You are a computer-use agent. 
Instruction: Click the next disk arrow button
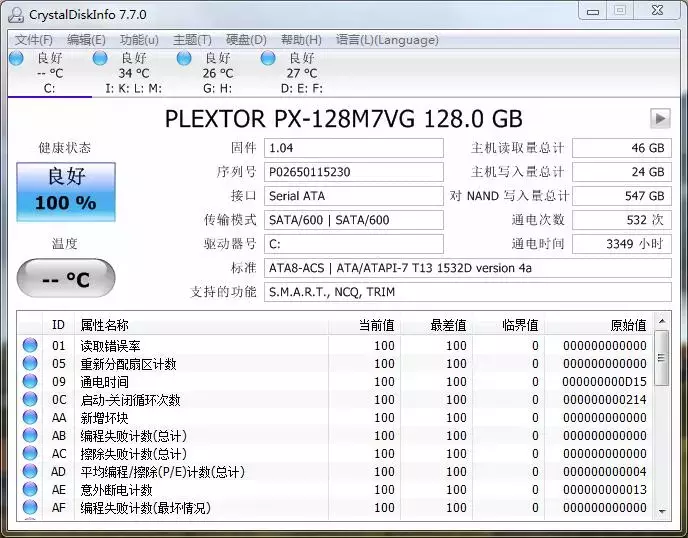(x=659, y=119)
